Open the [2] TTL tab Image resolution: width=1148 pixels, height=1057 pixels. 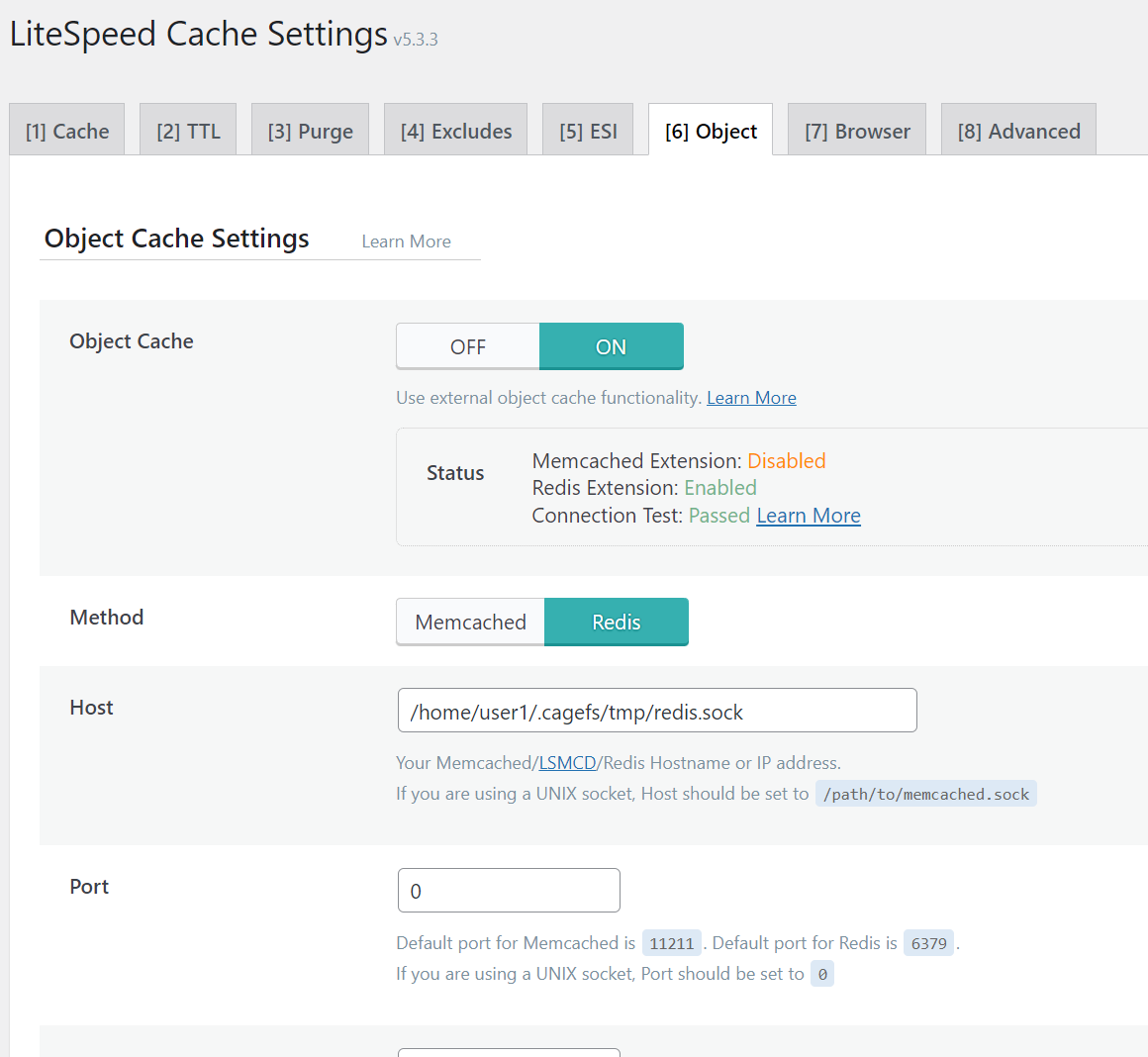tap(188, 131)
